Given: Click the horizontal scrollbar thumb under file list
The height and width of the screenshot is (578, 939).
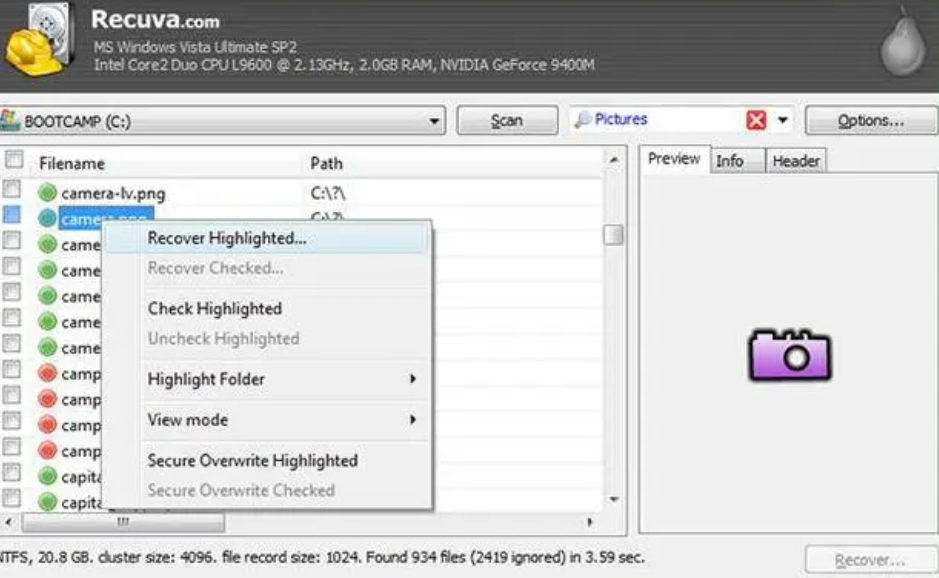Looking at the screenshot, I should point(123,522).
